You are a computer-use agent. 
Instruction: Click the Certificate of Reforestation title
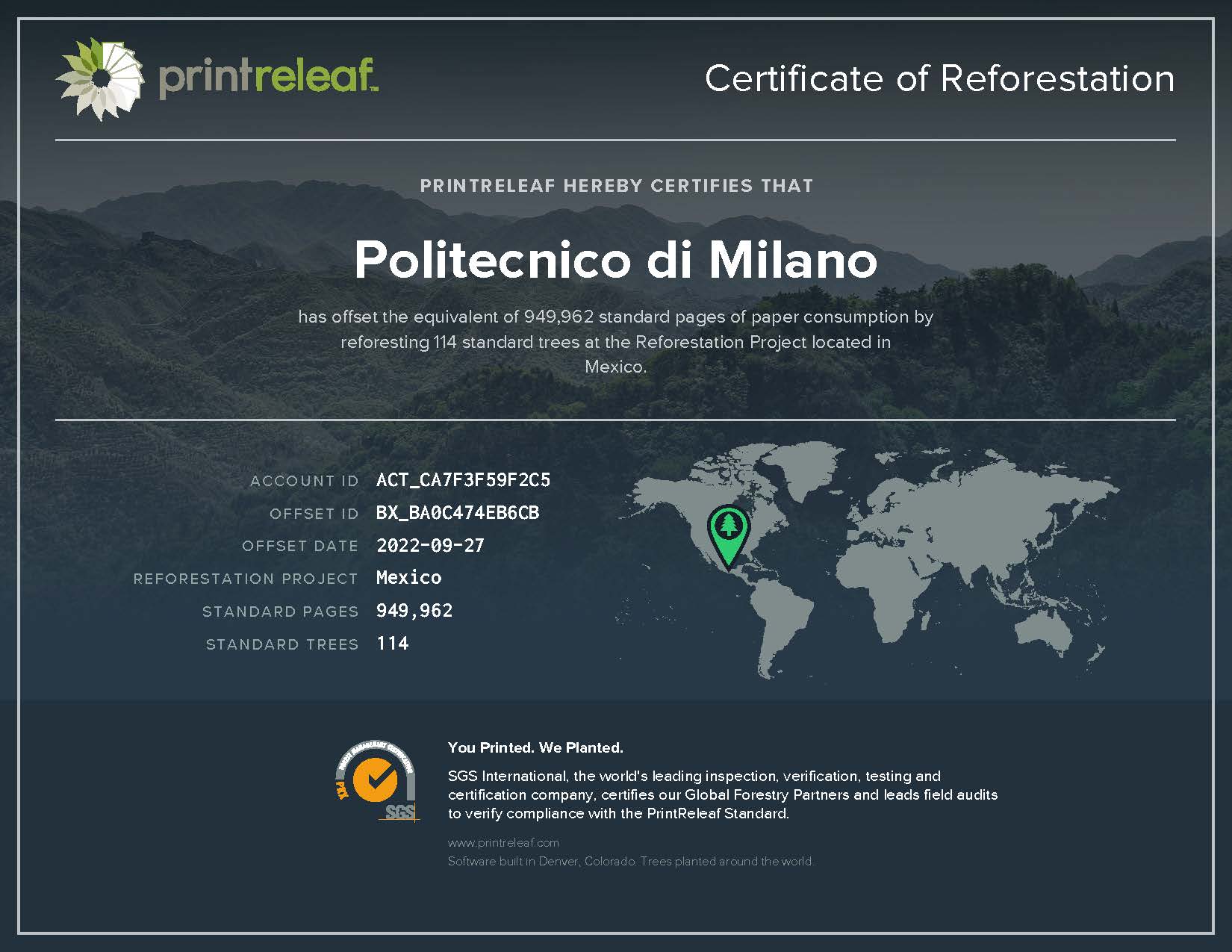click(939, 78)
